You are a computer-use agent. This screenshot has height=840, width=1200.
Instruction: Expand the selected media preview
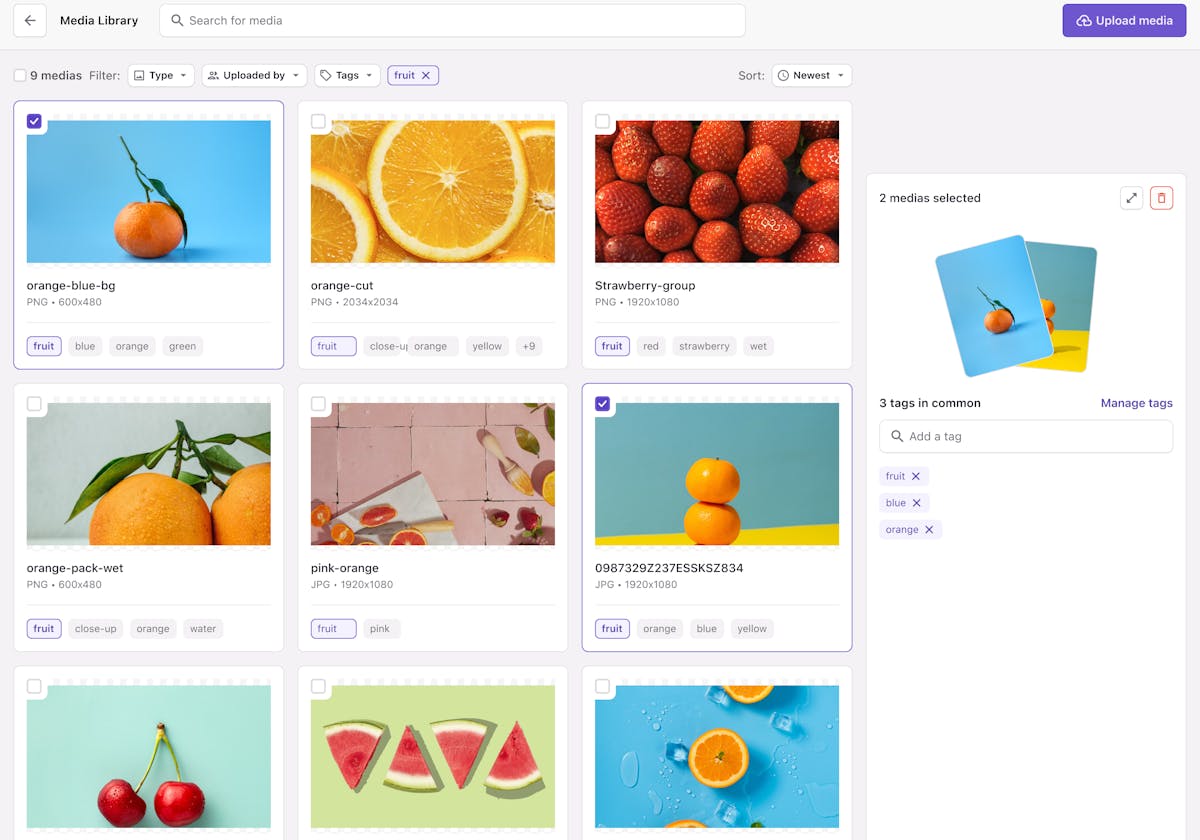pos(1131,198)
